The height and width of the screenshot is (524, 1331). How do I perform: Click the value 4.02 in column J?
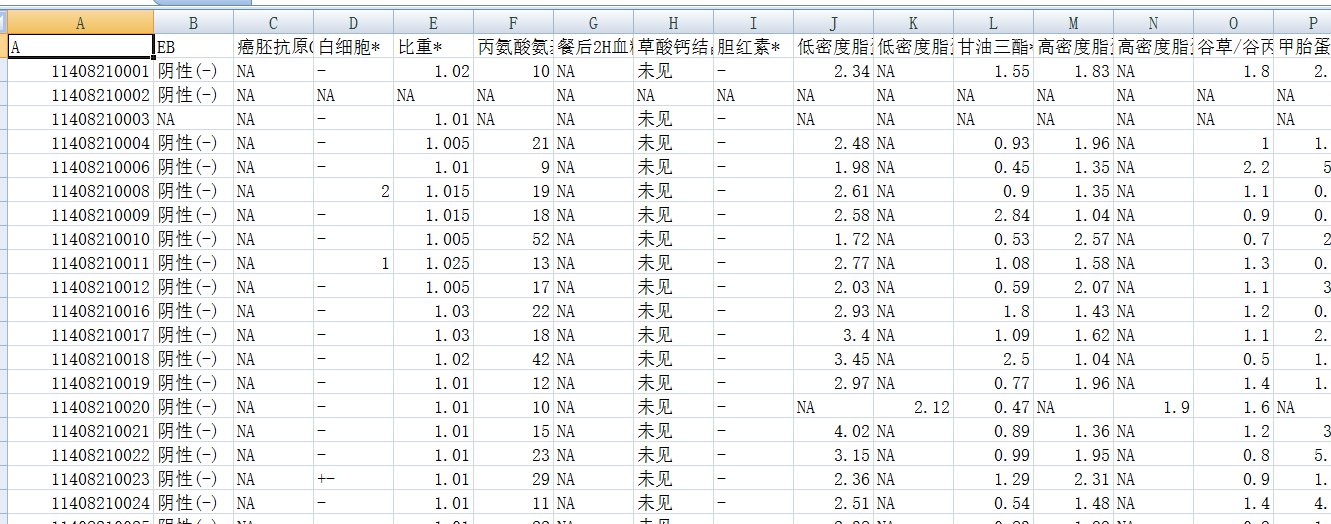pos(833,431)
